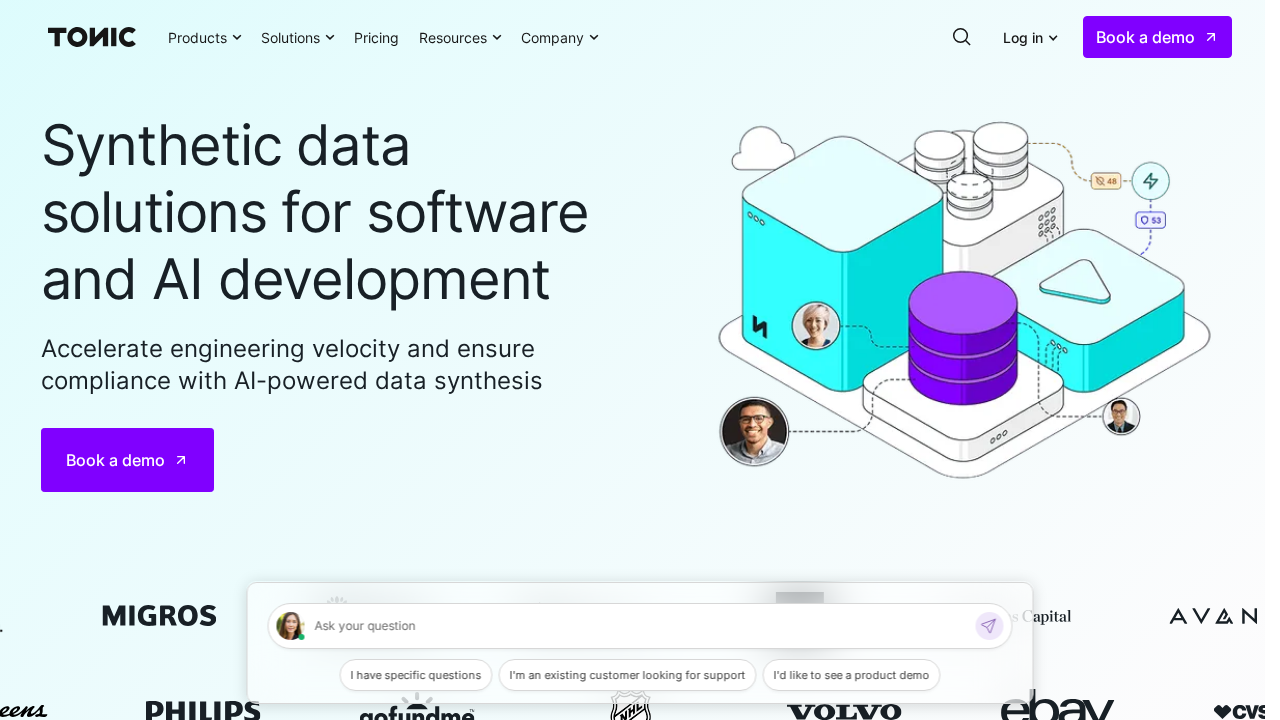The image size is (1280, 720).
Task: Expand the Solutions dropdown menu
Action: pos(297,38)
